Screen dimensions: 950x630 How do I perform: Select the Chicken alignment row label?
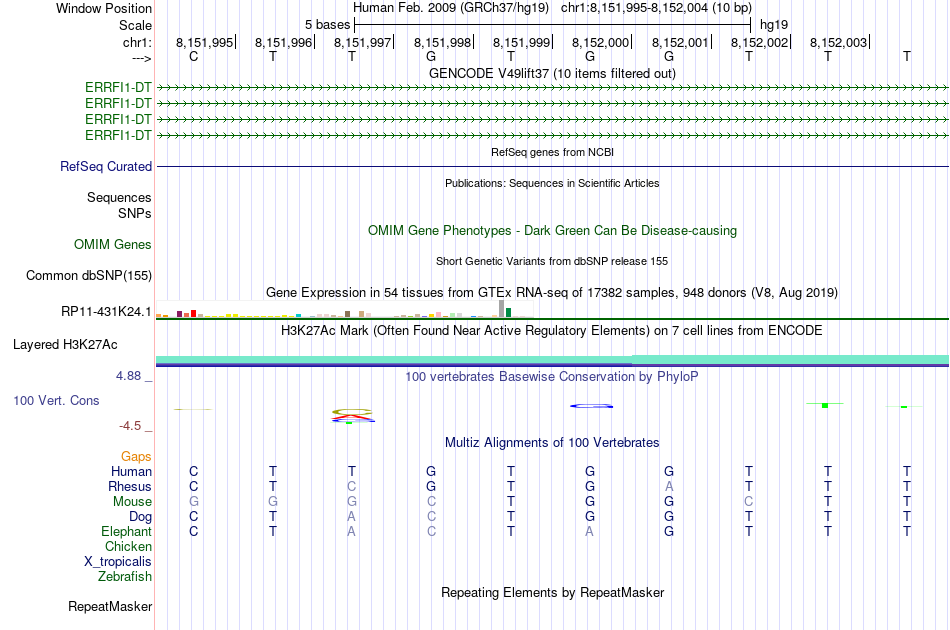(x=128, y=546)
